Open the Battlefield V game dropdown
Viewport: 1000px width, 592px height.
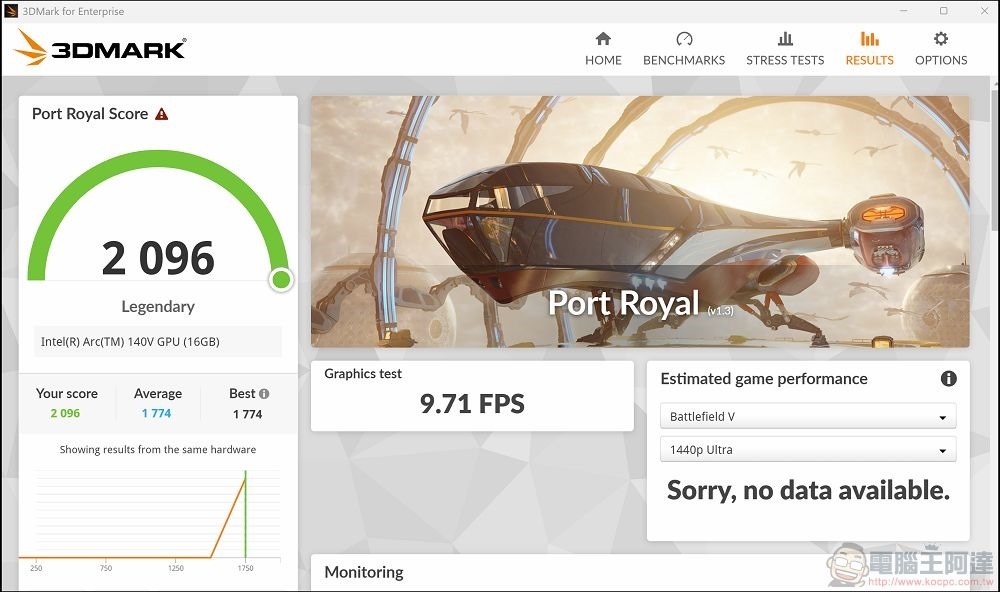[808, 416]
